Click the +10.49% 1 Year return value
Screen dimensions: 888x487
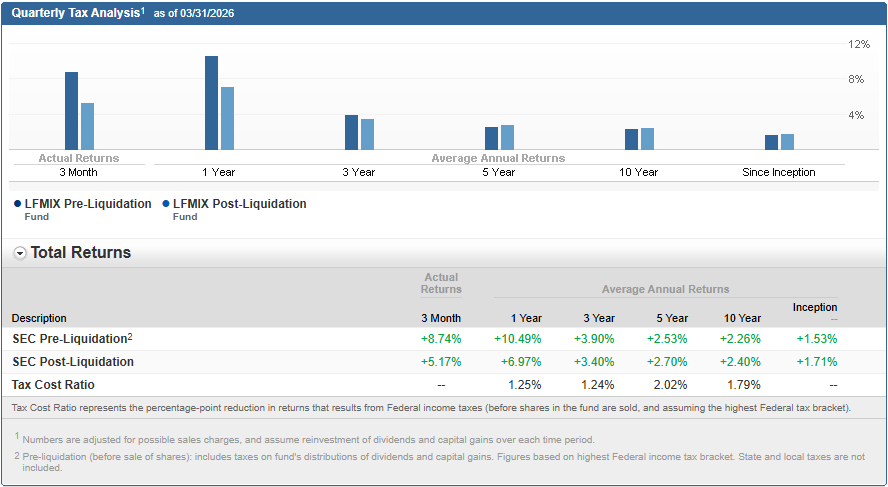[517, 339]
